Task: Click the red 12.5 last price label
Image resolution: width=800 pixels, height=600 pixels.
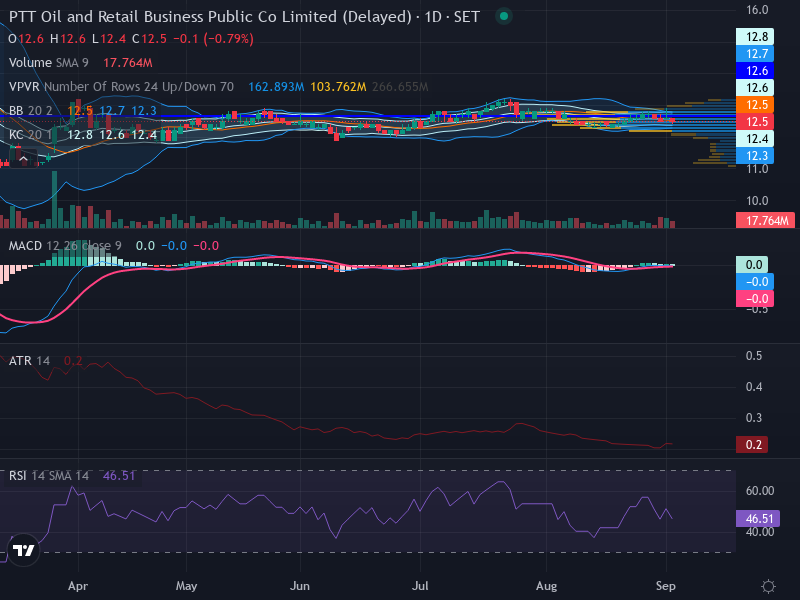Action: pyautogui.click(x=755, y=121)
